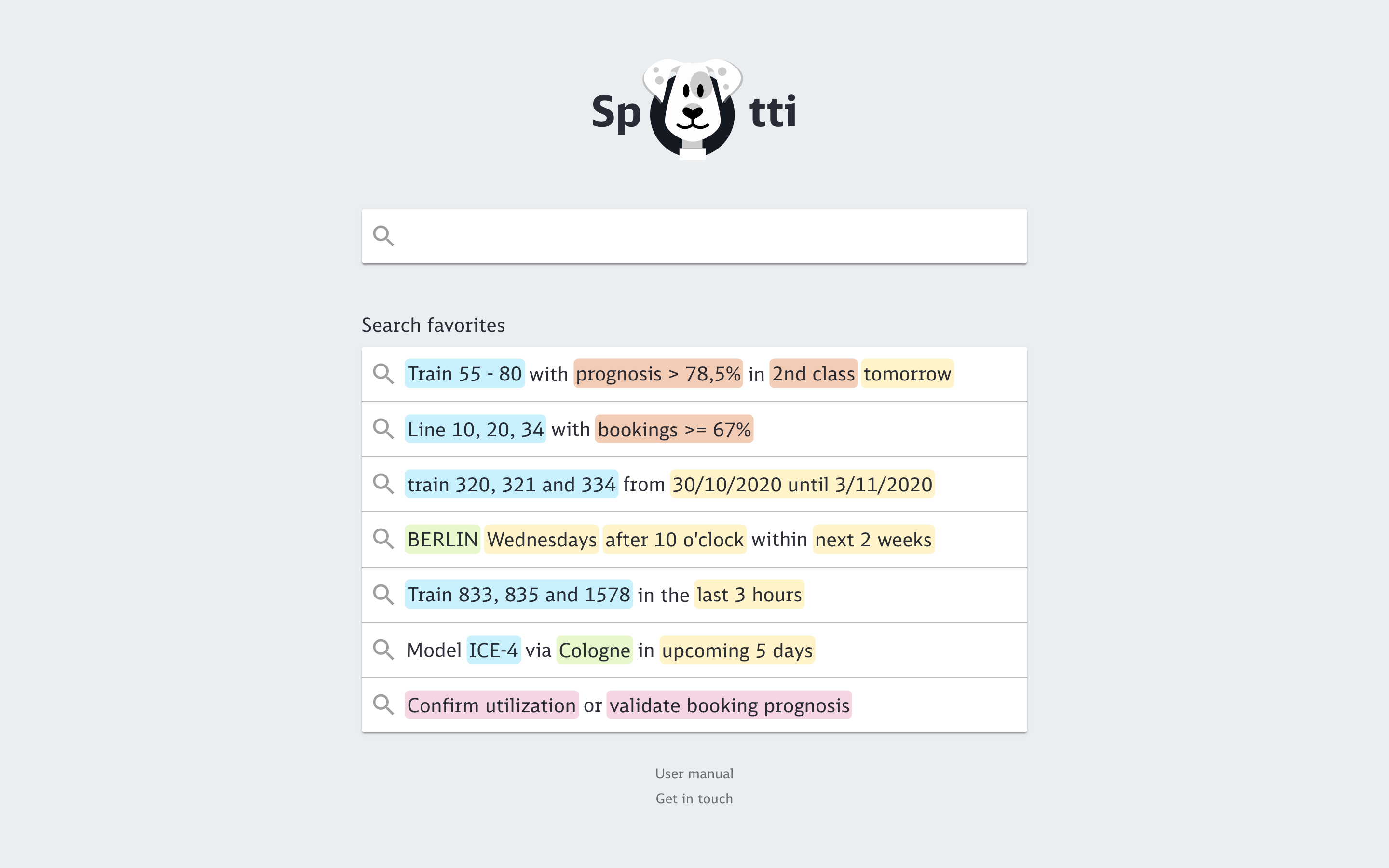
Task: Click the magnifier icon in main search box
Action: [x=383, y=236]
